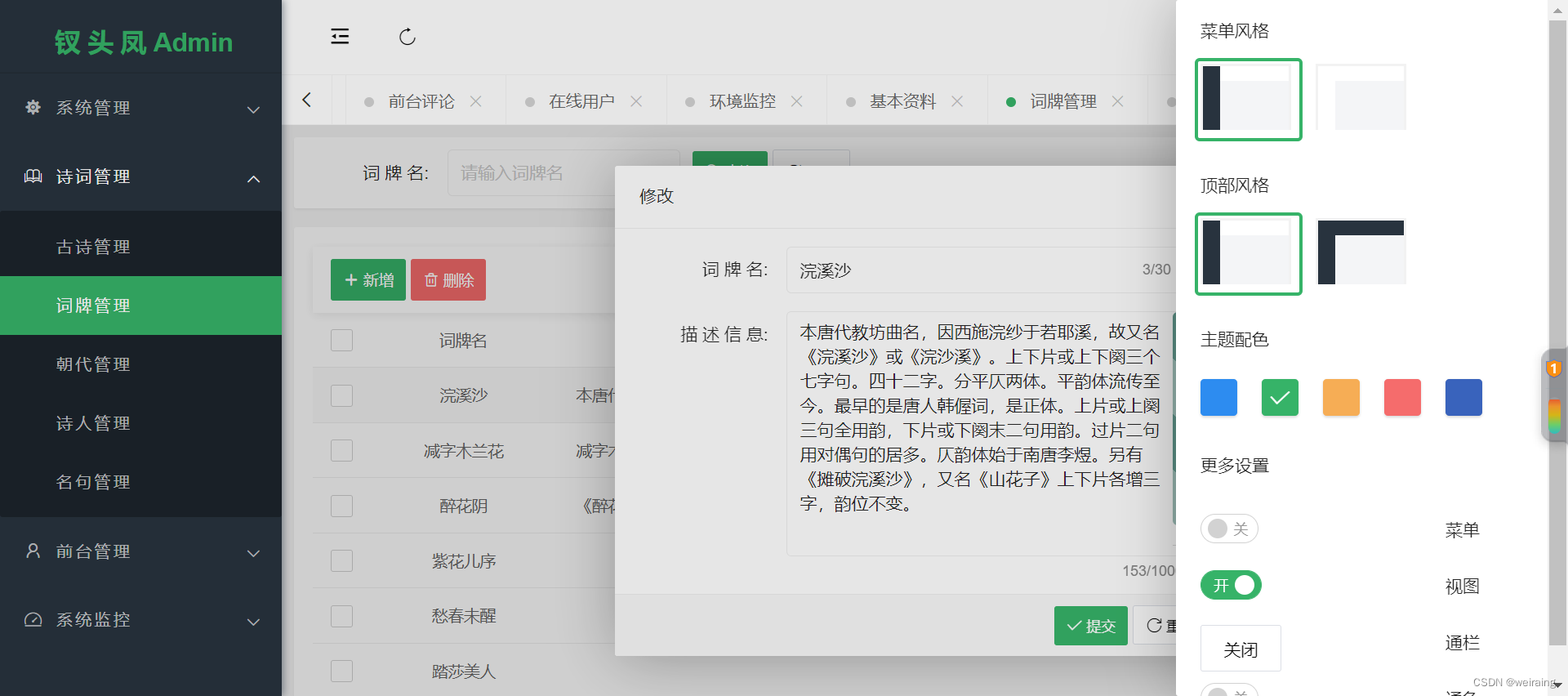1568x696 pixels.
Task: Switch to the 前台评论 tab
Action: 421,101
